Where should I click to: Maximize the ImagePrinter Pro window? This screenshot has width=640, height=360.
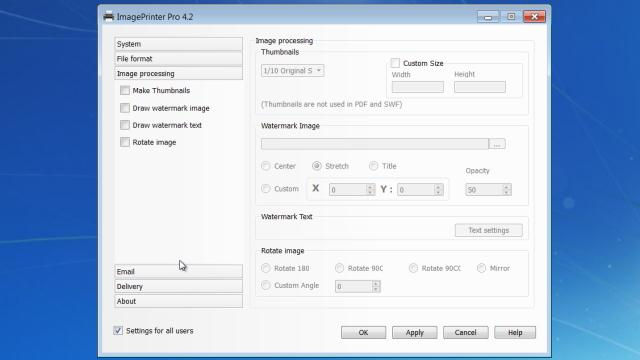[x=511, y=17]
